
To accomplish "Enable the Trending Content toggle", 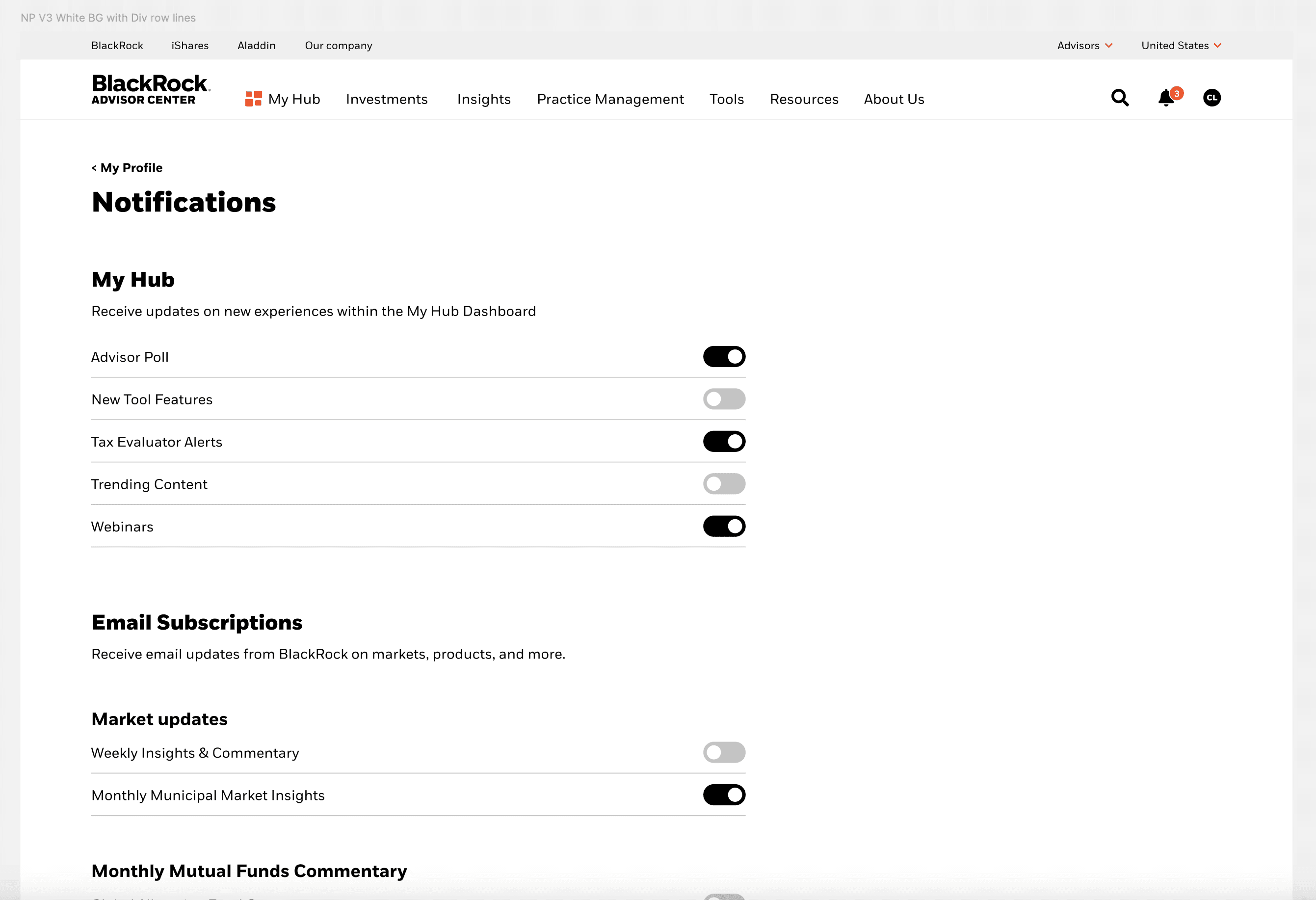I will [724, 484].
